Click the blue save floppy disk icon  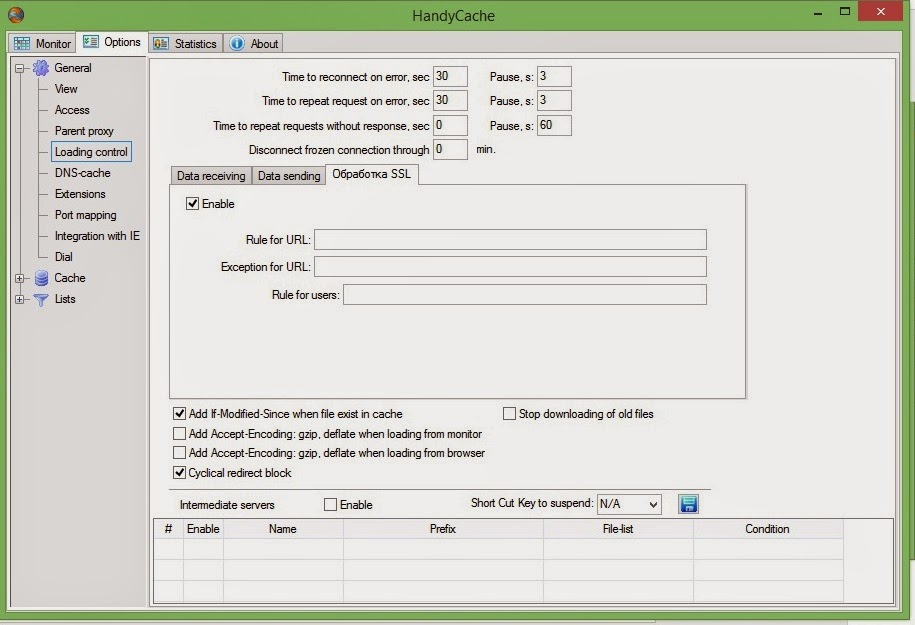coord(689,504)
